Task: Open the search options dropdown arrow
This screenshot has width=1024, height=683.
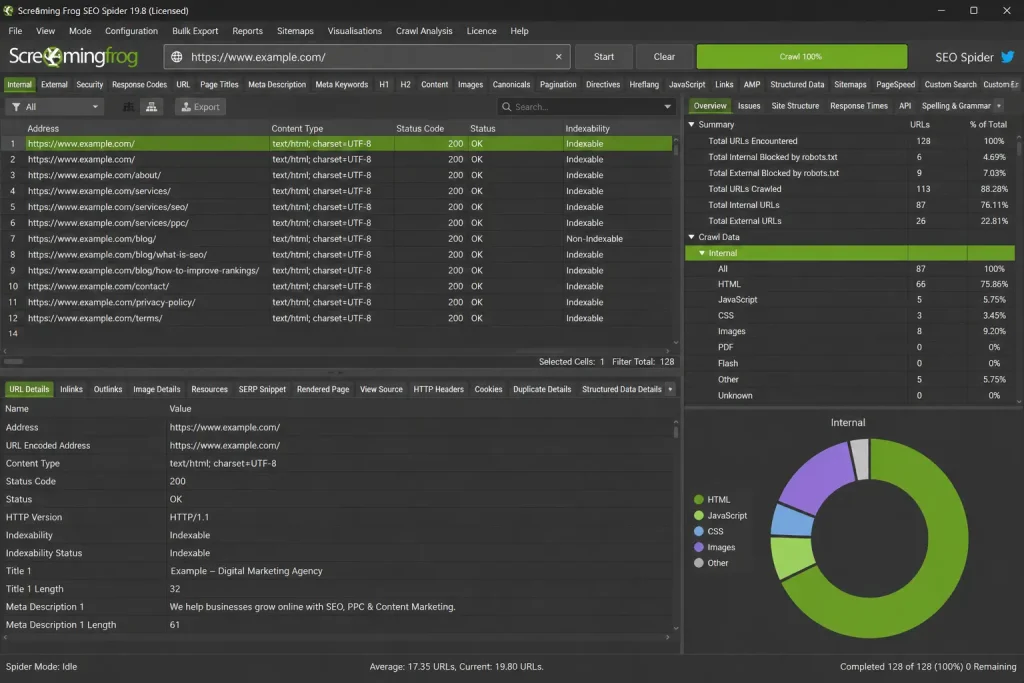Action: point(667,106)
